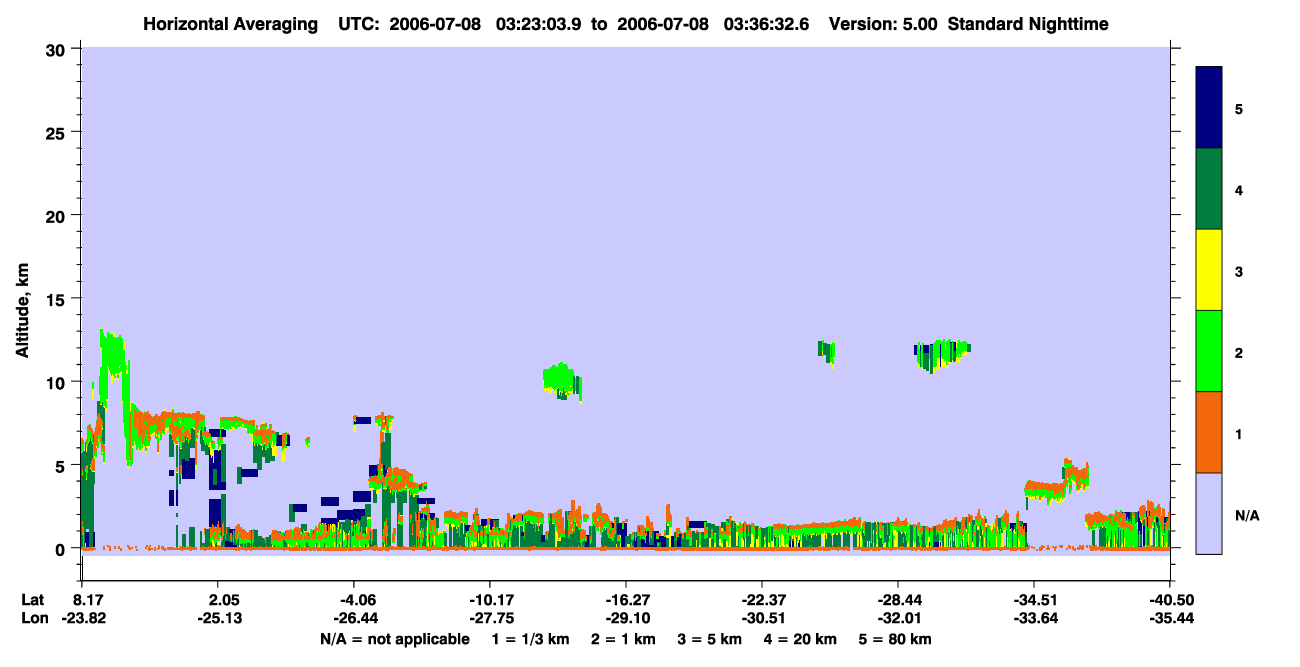Click the orange color bar segment 1
Screen dimensions: 1300x667
click(x=1209, y=432)
